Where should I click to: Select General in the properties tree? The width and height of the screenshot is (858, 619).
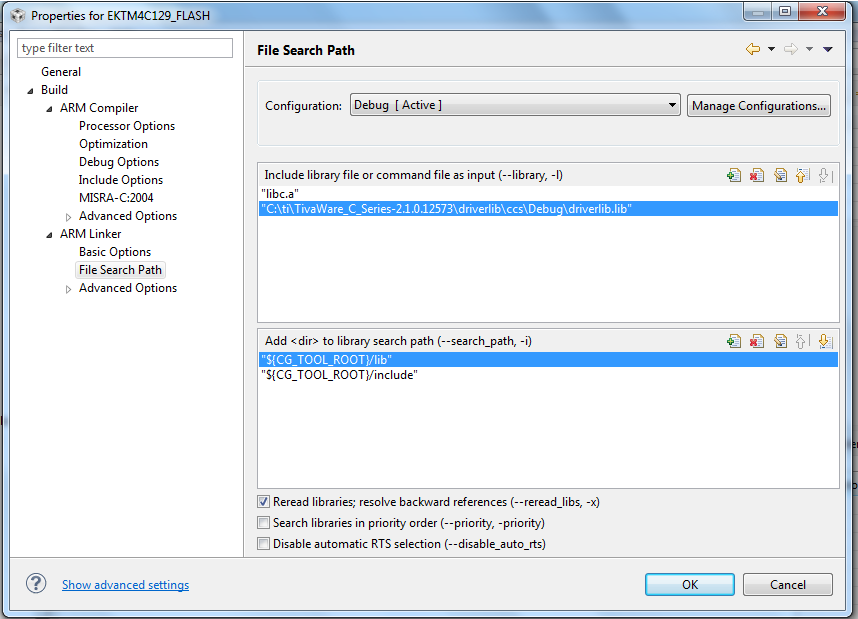61,72
